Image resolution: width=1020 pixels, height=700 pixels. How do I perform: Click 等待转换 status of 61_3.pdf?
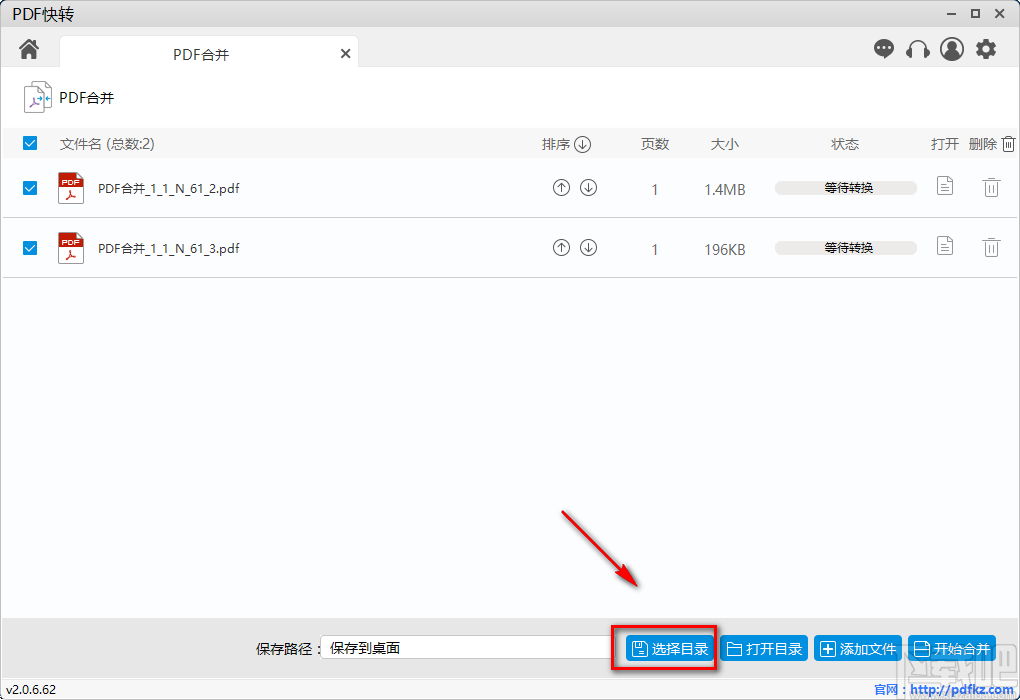846,248
